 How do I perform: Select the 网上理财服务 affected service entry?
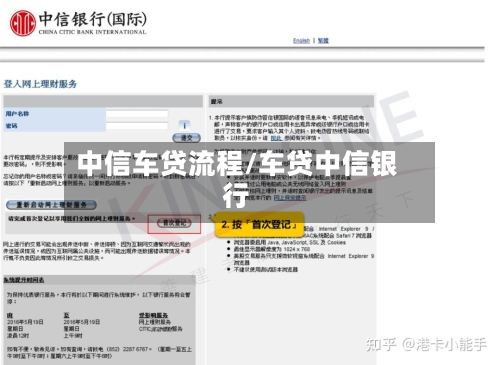155,322
